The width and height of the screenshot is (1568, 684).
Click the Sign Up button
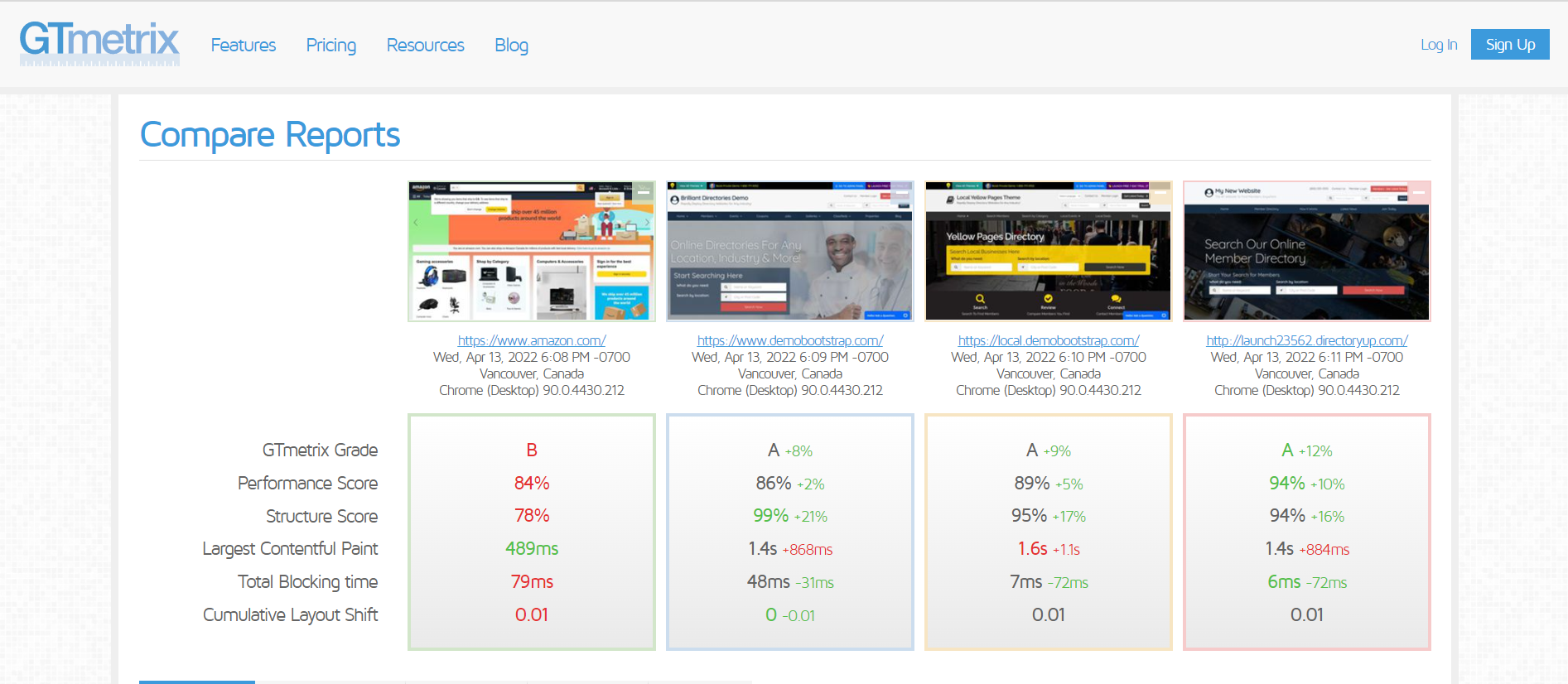click(x=1510, y=45)
